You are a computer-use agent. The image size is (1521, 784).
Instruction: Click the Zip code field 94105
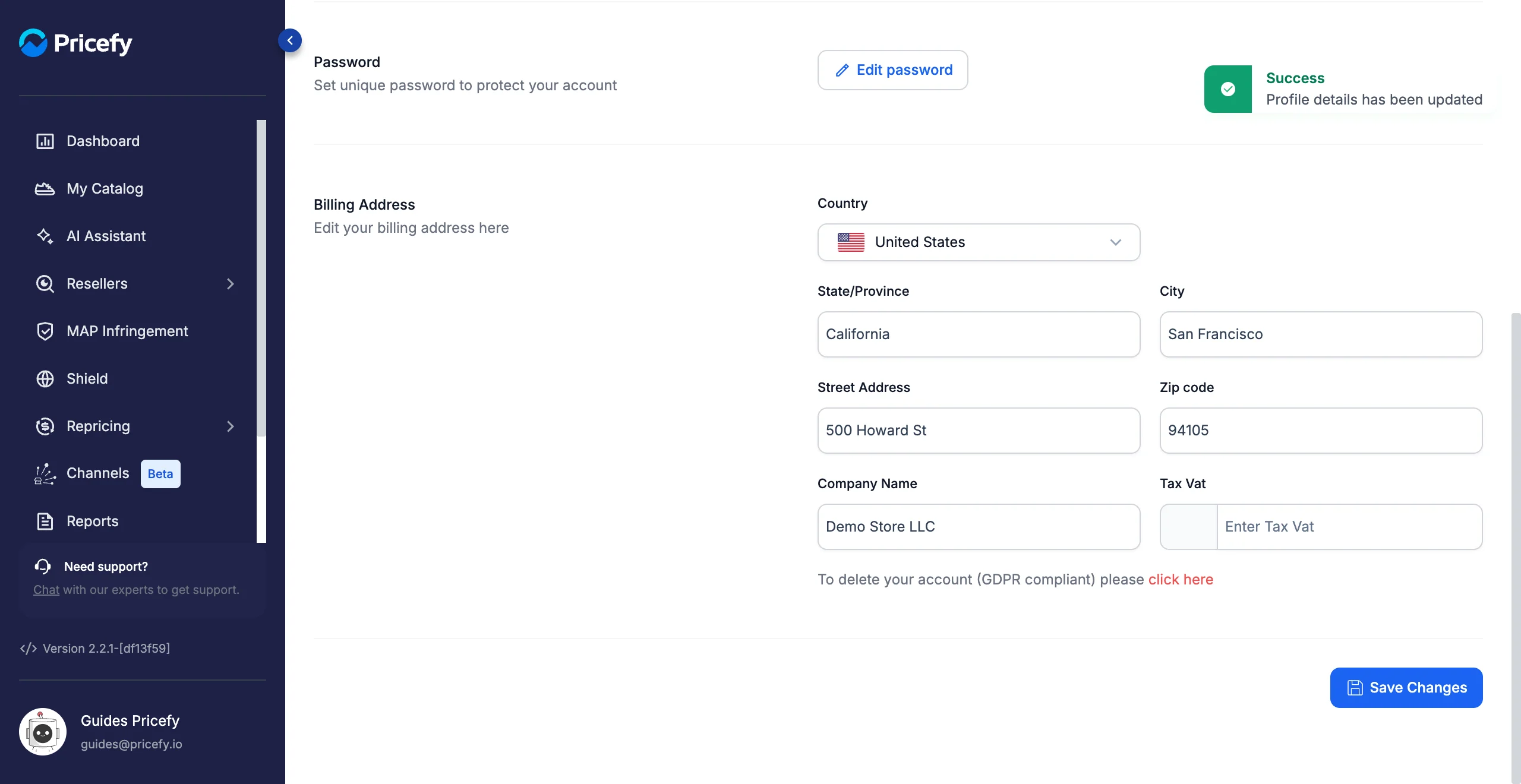1321,431
